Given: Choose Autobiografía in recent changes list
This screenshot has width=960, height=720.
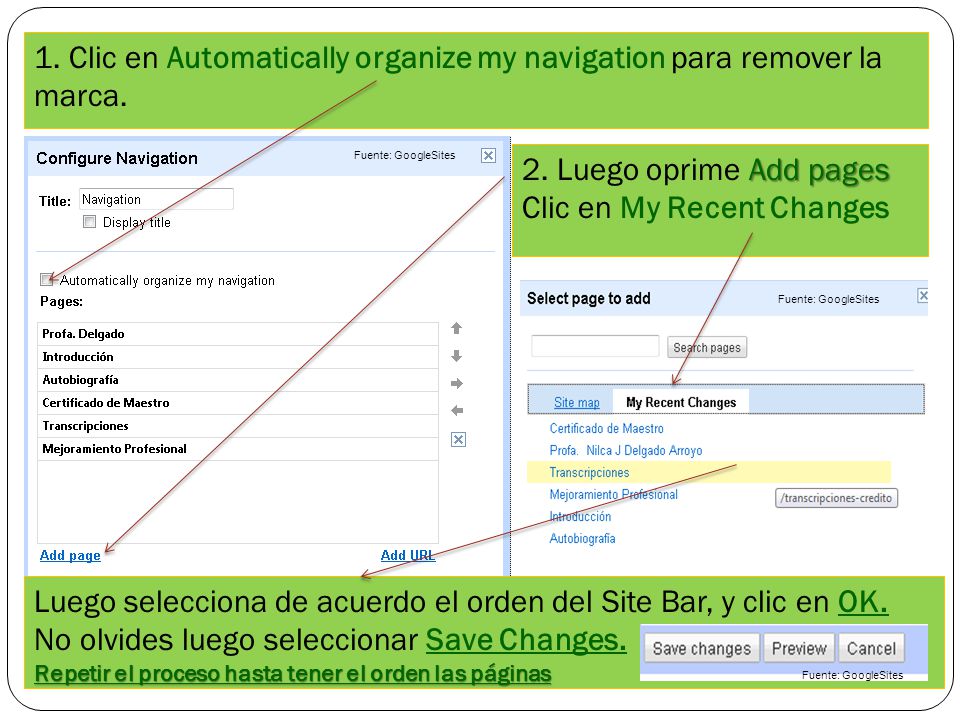Looking at the screenshot, I should 582,539.
